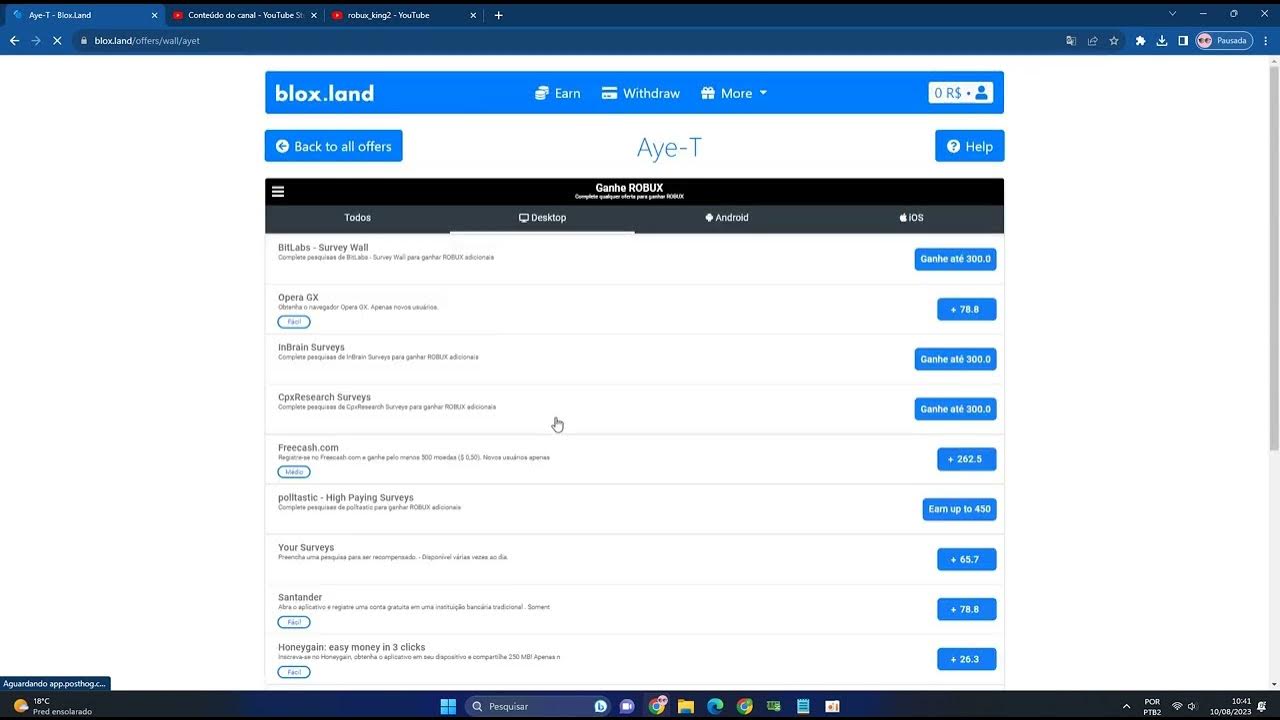Screen dimensions: 1280x720
Task: Bookmark this page with star icon
Action: [x=1114, y=41]
